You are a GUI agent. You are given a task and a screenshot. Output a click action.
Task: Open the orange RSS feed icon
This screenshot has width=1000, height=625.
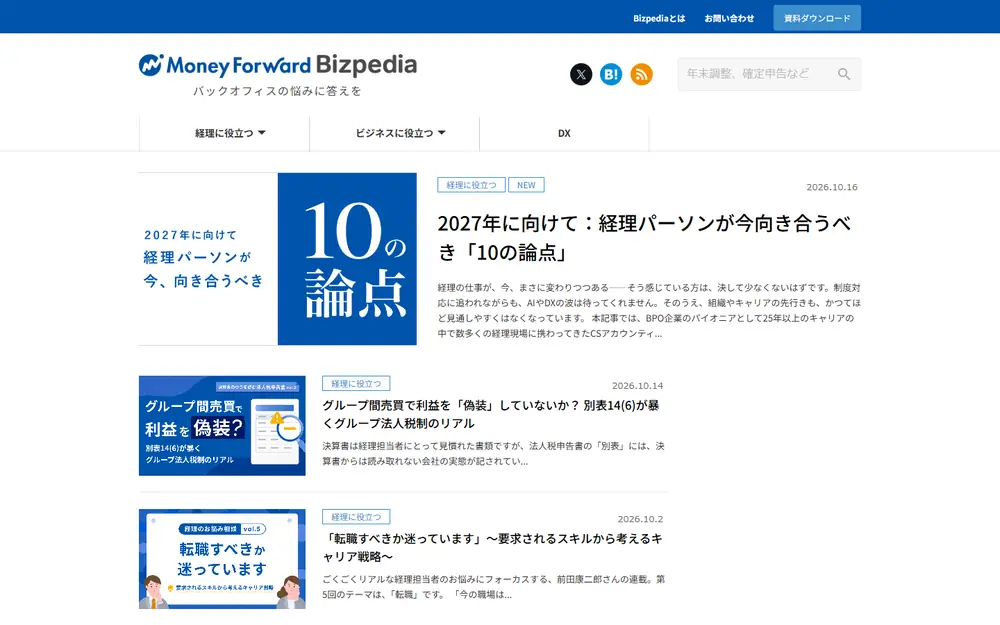pyautogui.click(x=642, y=74)
